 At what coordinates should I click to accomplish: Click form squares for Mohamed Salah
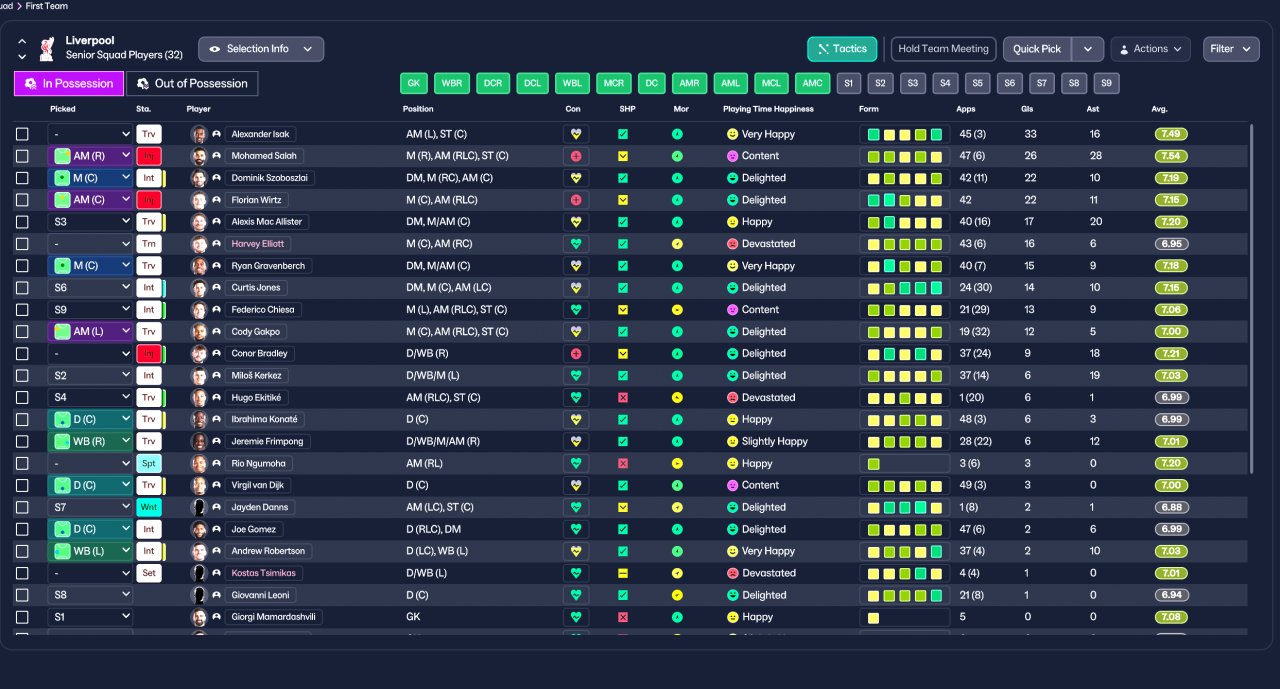904,156
